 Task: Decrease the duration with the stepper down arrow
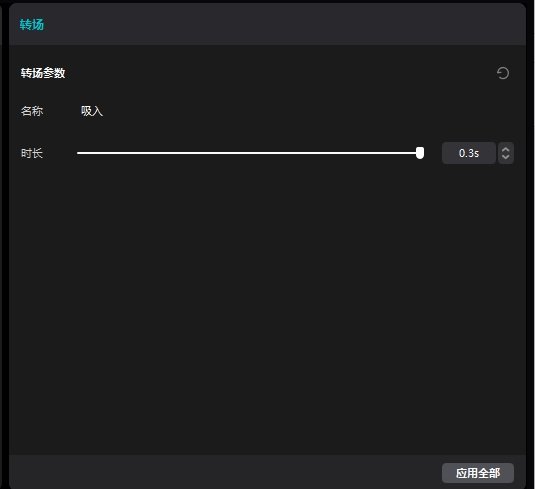tap(506, 157)
